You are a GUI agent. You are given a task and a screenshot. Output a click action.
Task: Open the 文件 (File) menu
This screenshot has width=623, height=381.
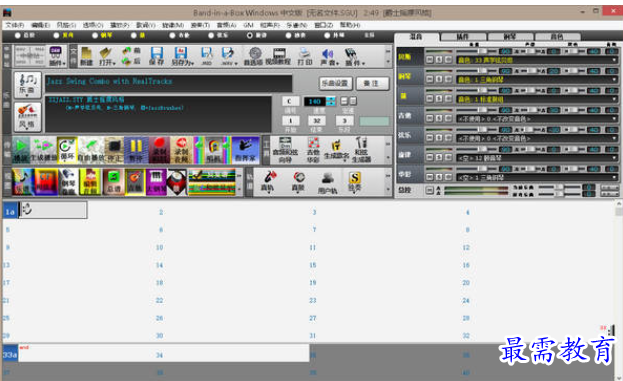pos(15,25)
